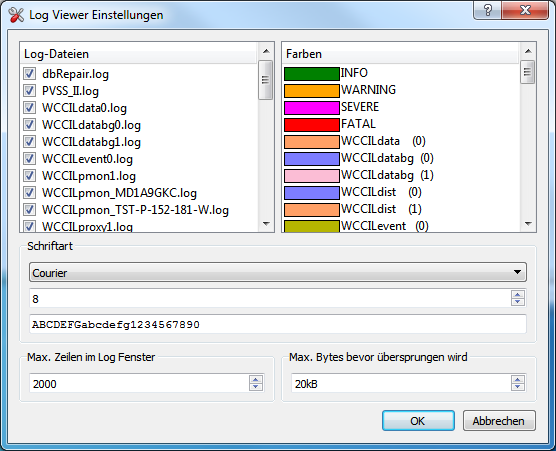Viewport: 556px width, 451px height.
Task: Click the max lines 2000 field
Action: (140, 383)
